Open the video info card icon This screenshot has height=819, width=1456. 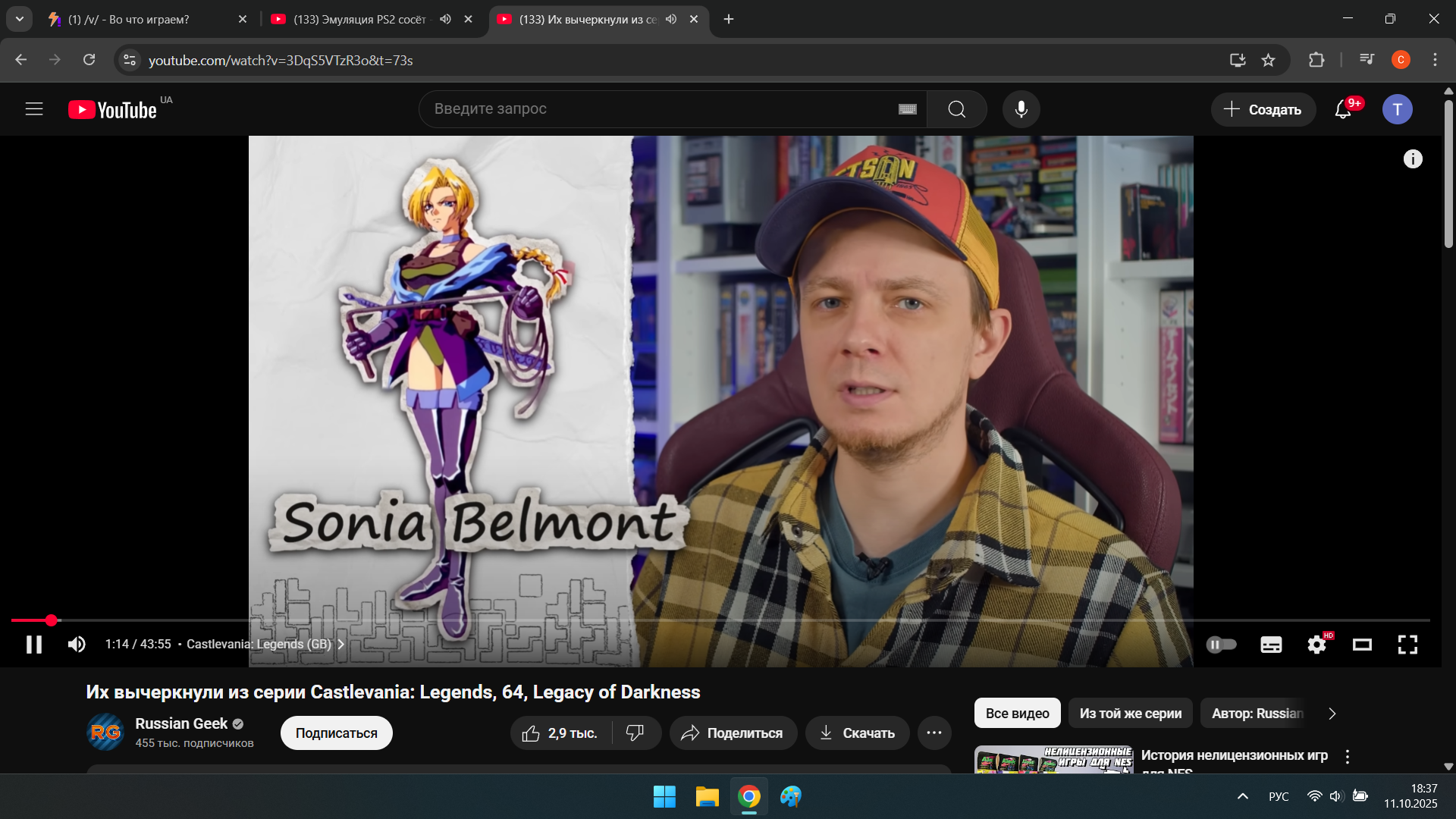(x=1412, y=159)
